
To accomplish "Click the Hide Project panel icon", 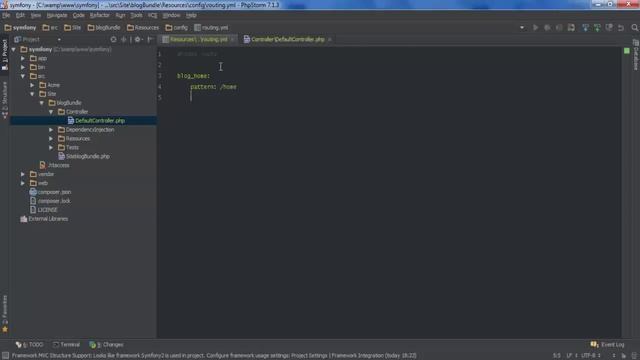I will [x=150, y=40].
